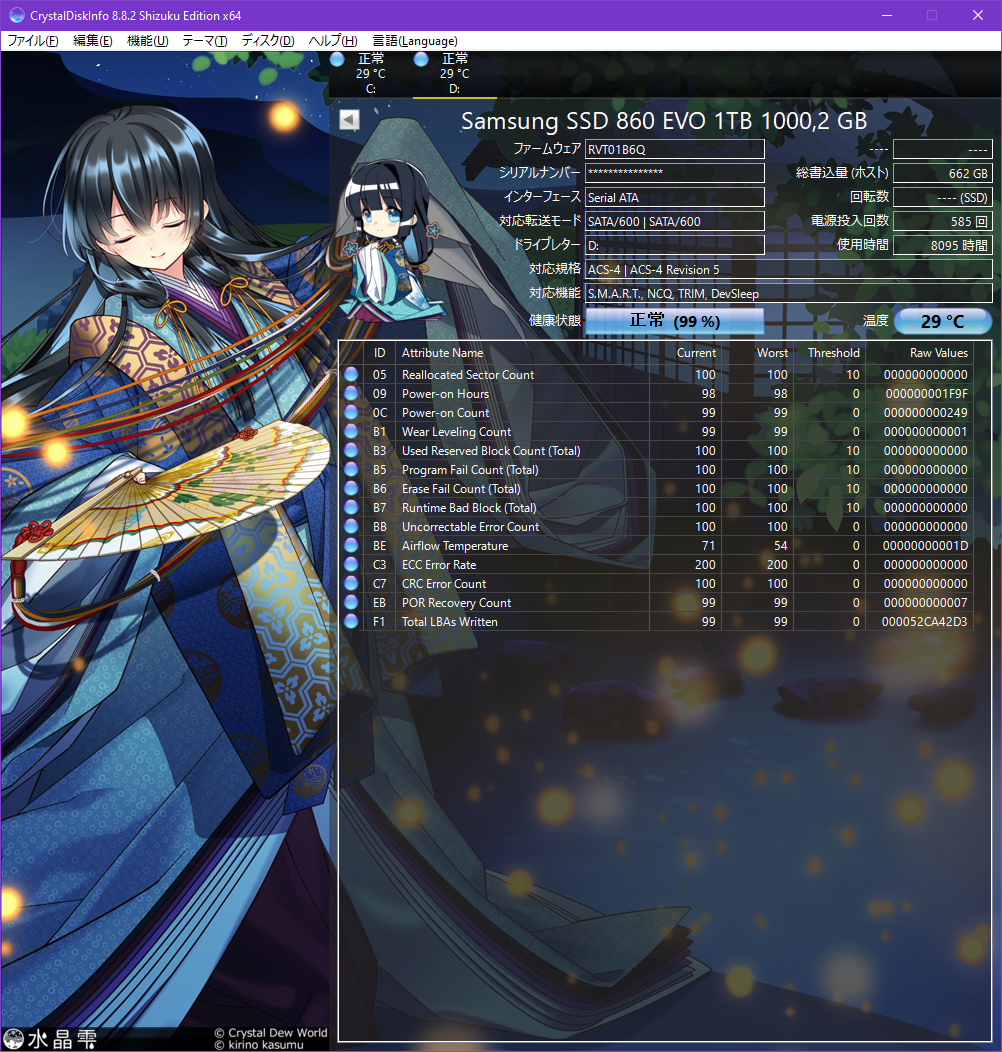Click the power on count value 585 回
Image resolution: width=1002 pixels, height=1052 pixels.
click(943, 221)
